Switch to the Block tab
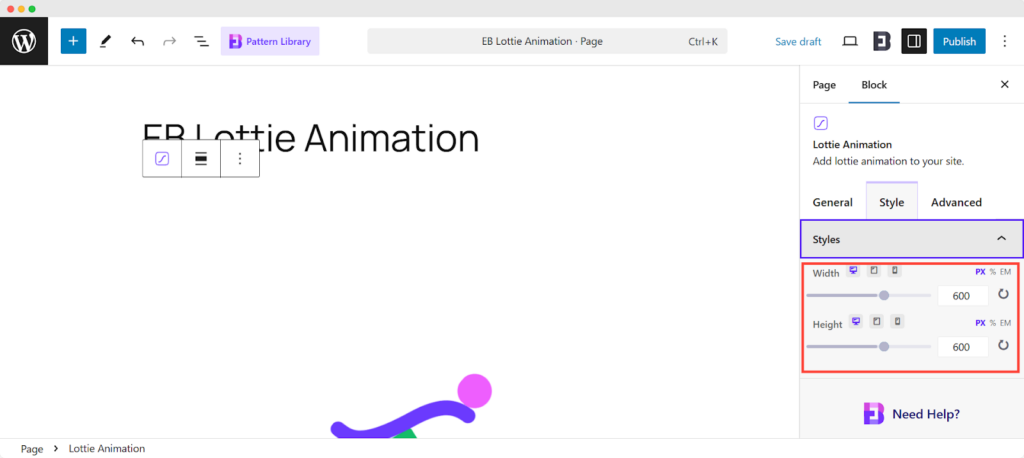 874,85
